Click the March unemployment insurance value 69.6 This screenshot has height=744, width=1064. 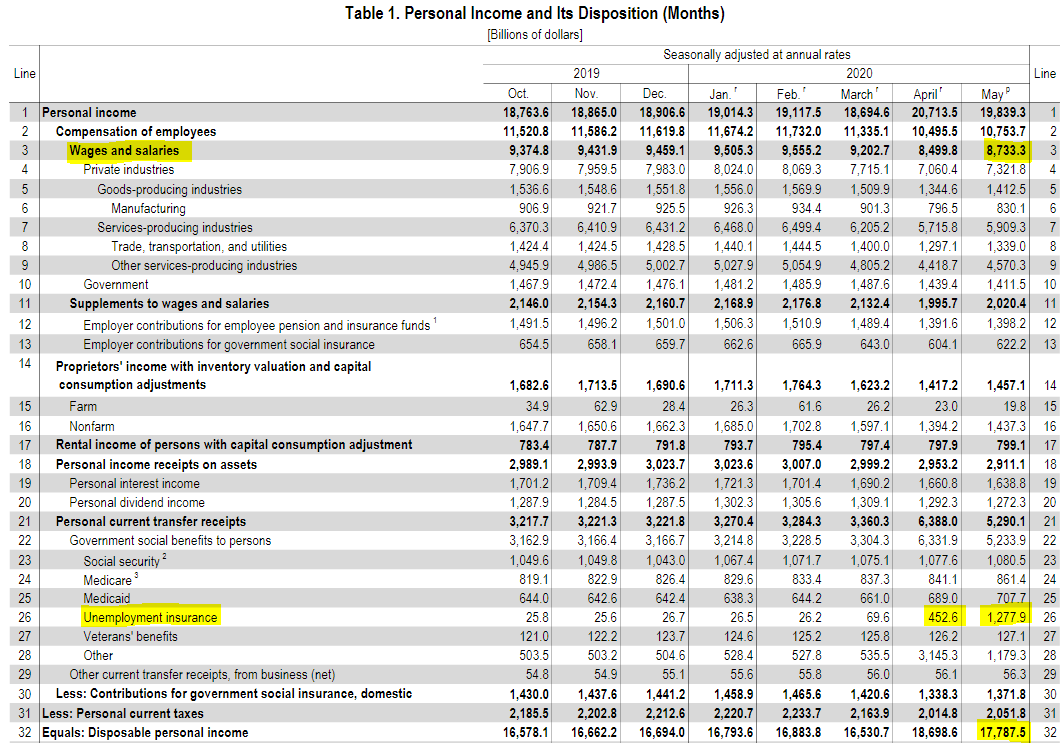(877, 618)
